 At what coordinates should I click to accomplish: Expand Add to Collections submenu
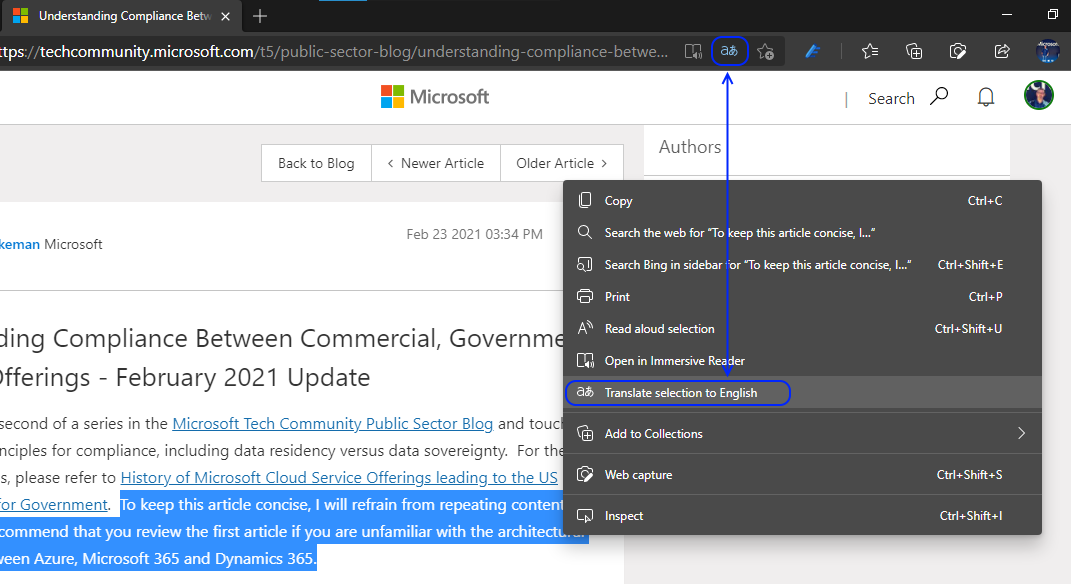[803, 434]
